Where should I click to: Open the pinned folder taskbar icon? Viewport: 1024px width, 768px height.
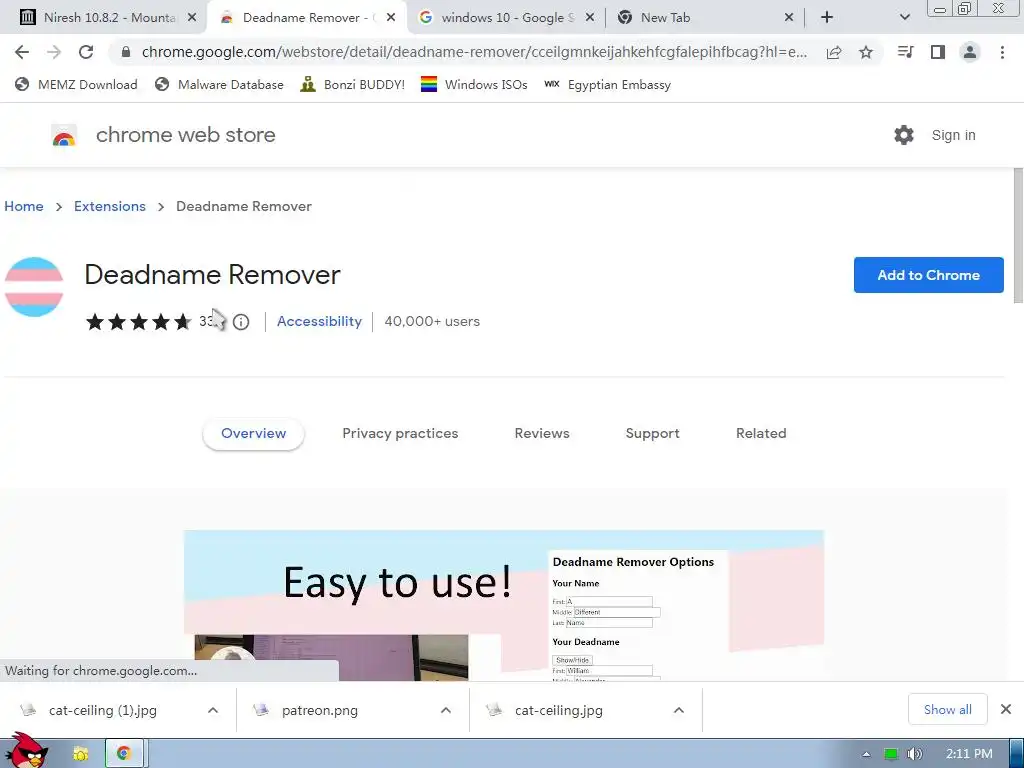[81, 754]
